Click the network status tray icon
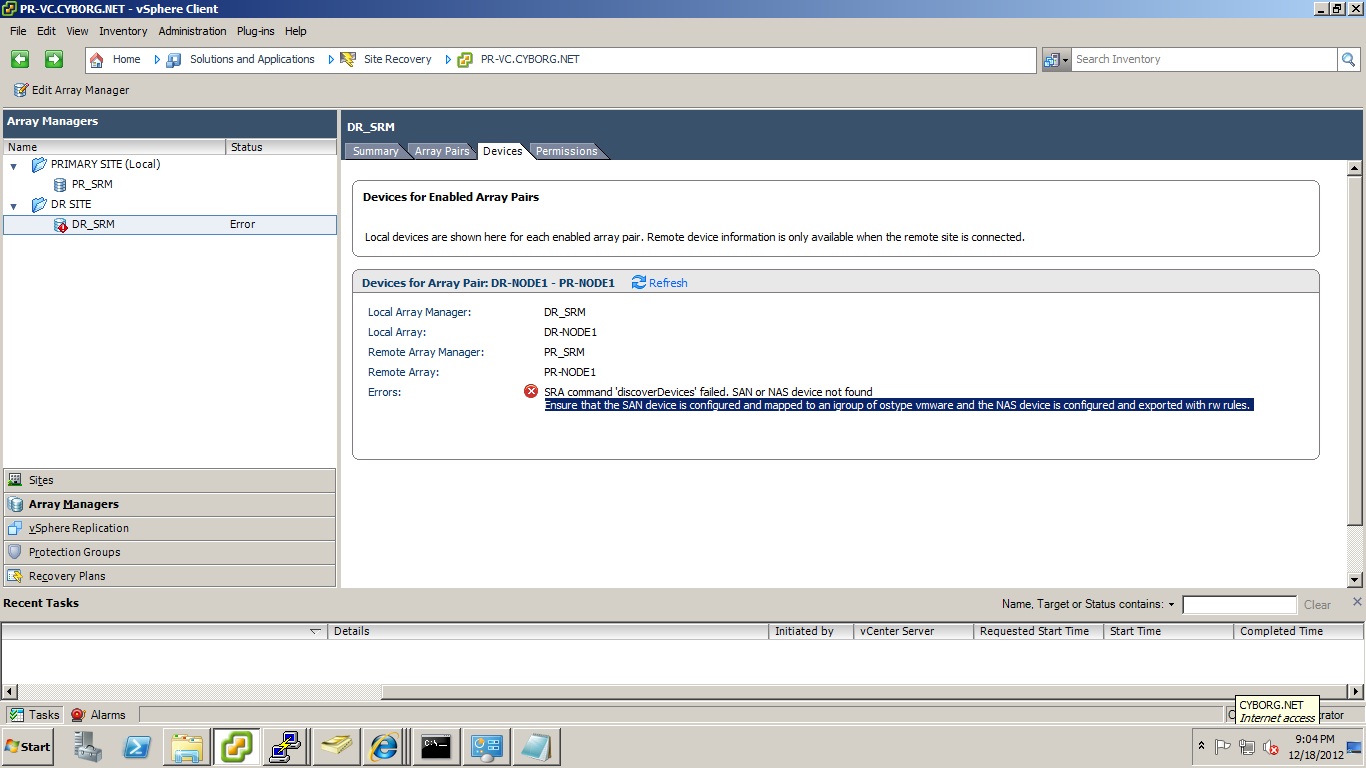The width and height of the screenshot is (1366, 768). (x=1246, y=747)
